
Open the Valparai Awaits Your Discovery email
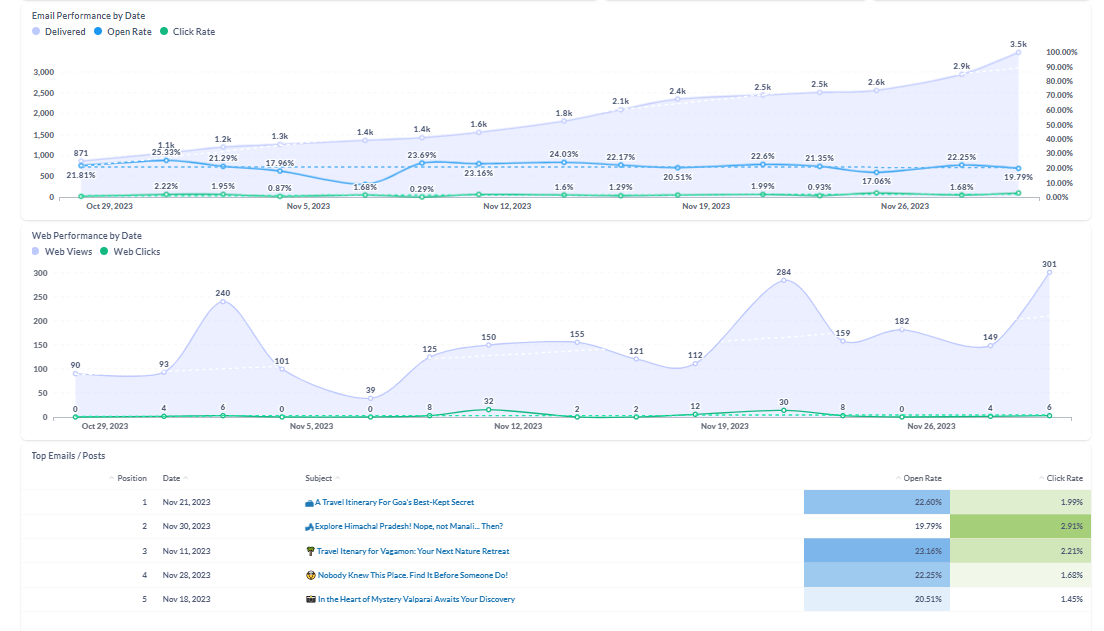416,599
